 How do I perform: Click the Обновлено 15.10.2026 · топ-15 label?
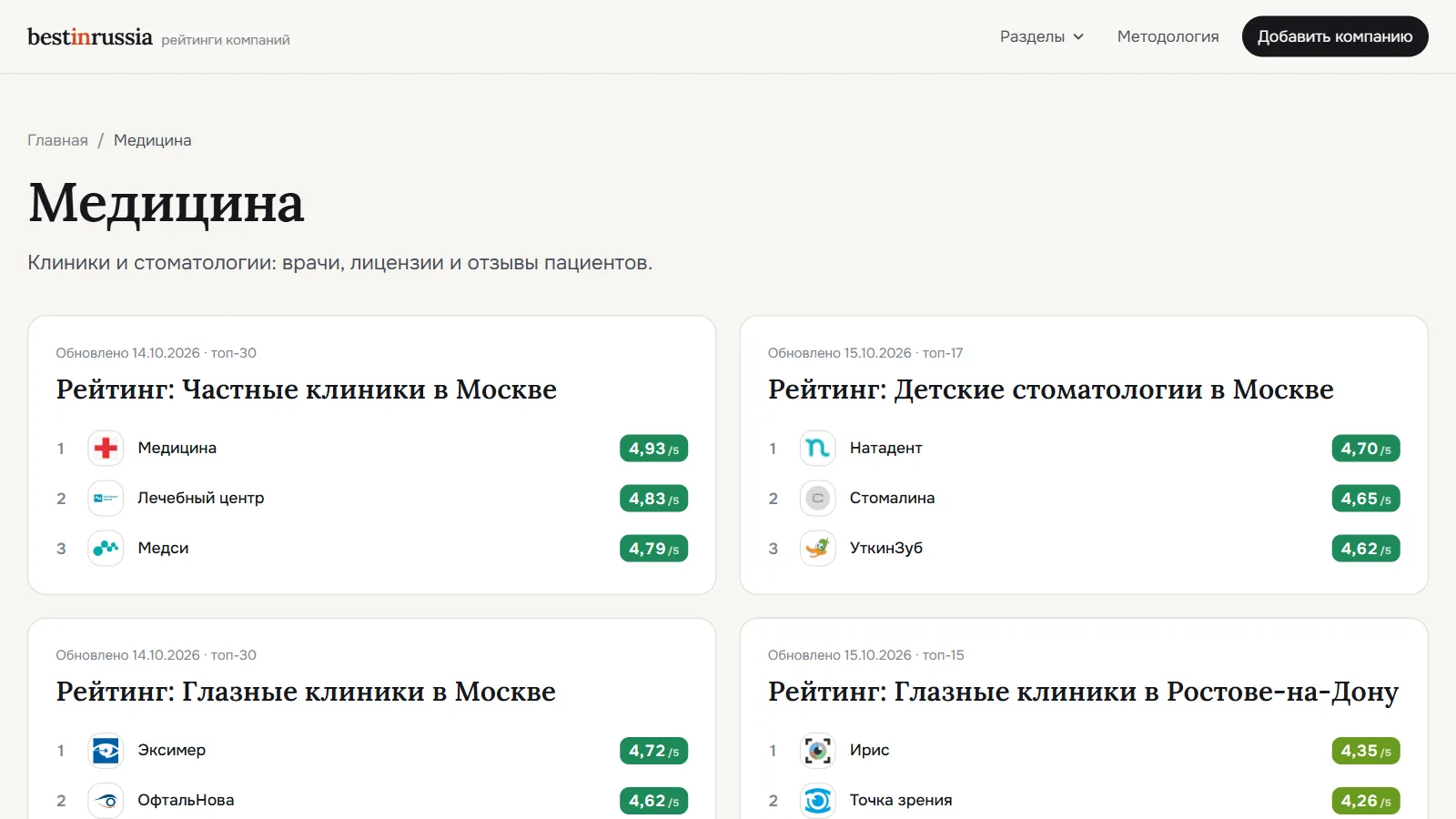coord(865,655)
